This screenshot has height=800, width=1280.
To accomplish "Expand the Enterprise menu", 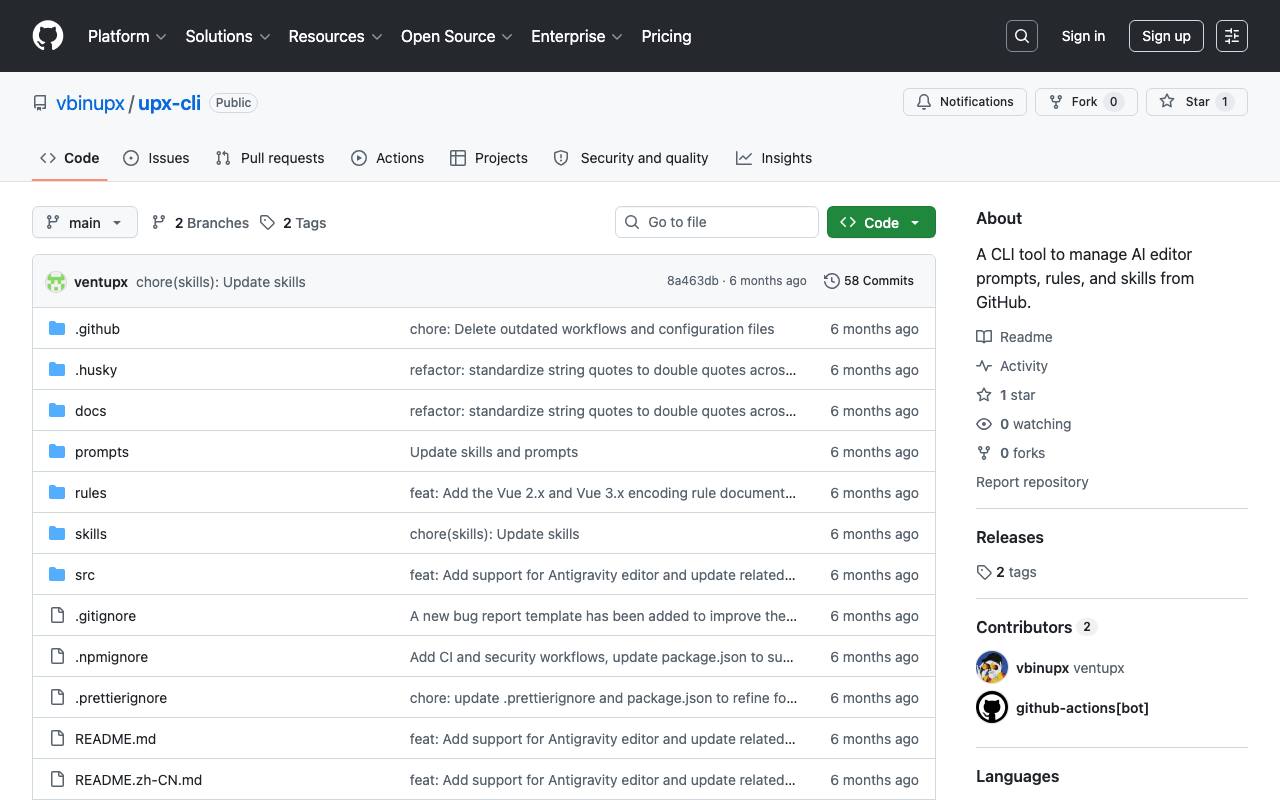I will pyautogui.click(x=577, y=36).
